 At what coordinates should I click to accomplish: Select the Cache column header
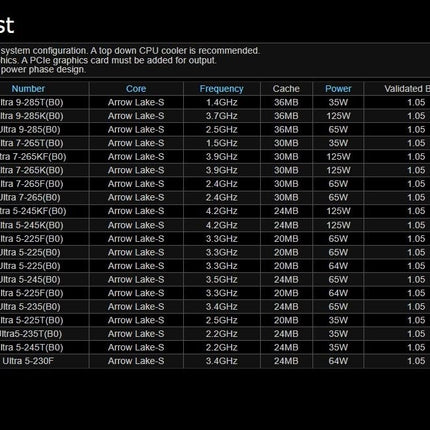286,89
